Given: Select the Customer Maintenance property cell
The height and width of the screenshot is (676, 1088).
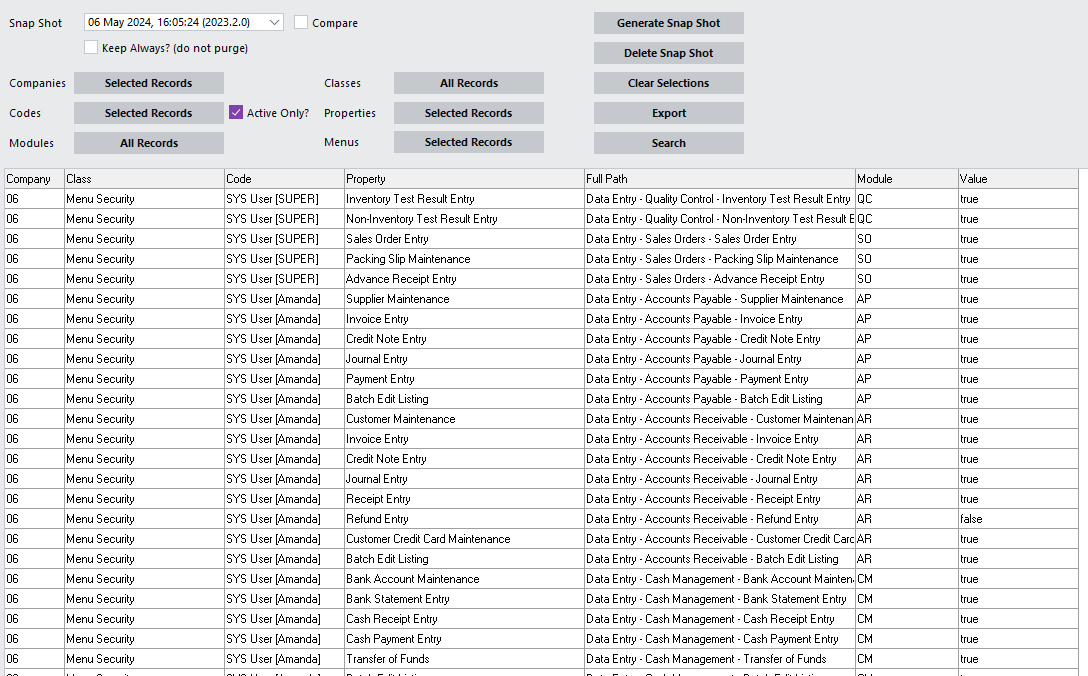Looking at the screenshot, I should [x=464, y=419].
